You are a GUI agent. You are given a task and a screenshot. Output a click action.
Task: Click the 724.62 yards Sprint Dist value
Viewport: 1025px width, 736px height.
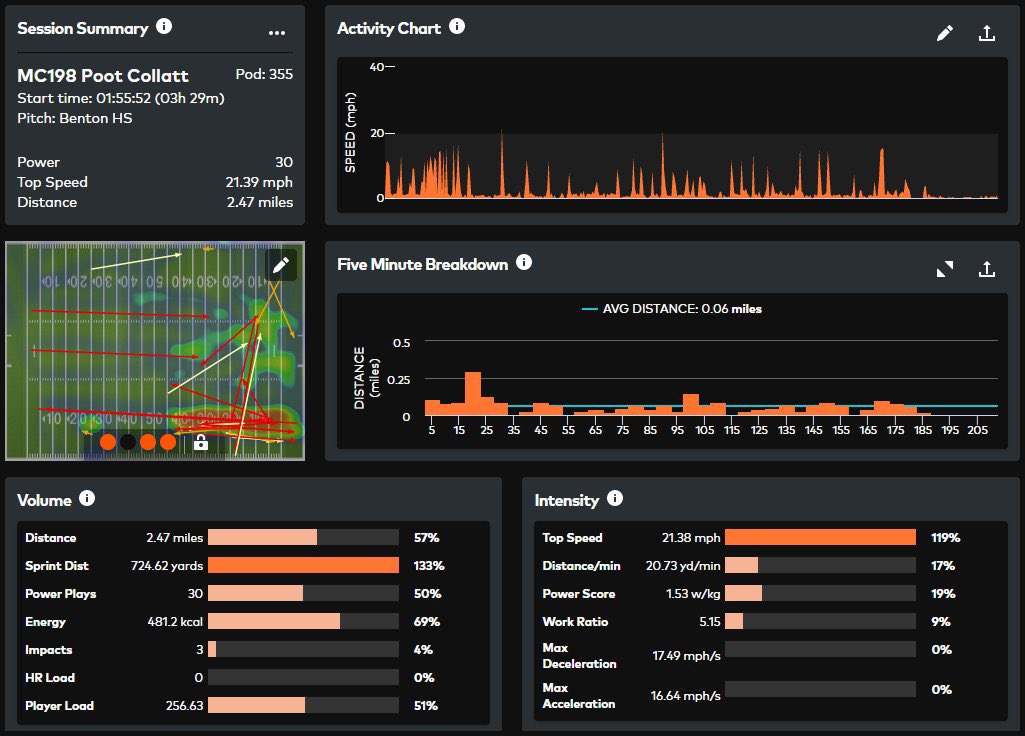167,565
